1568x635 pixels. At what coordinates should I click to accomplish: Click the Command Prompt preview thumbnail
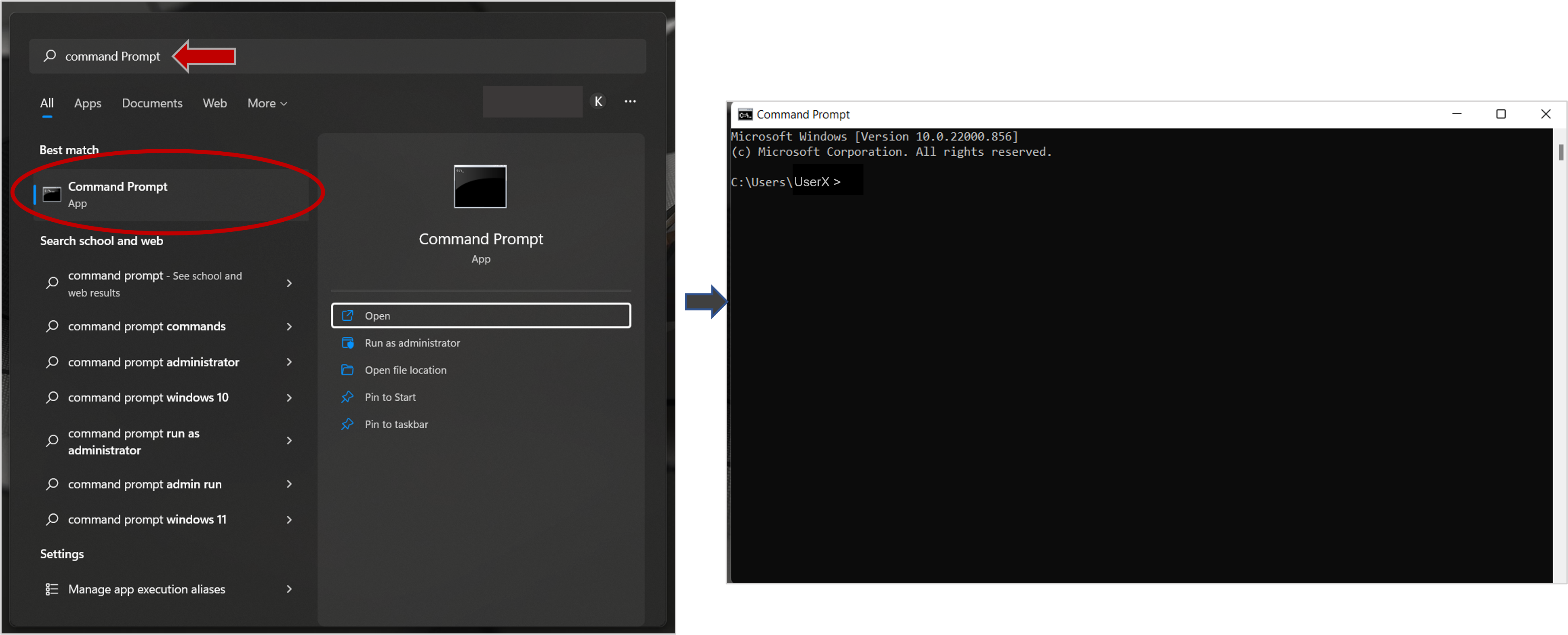click(x=480, y=187)
